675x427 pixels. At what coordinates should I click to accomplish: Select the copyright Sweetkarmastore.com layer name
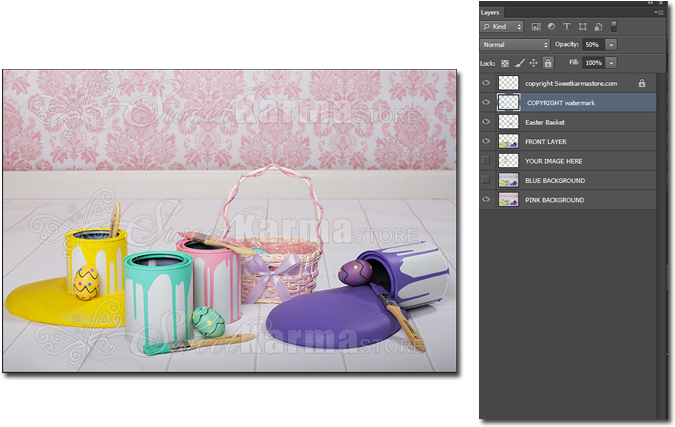tap(571, 84)
